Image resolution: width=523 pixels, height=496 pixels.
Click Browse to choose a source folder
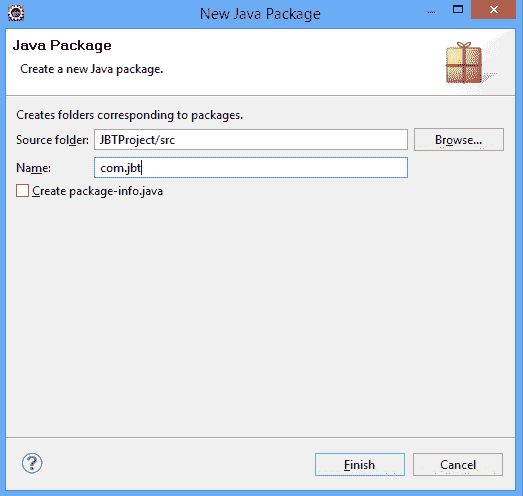pyautogui.click(x=459, y=139)
